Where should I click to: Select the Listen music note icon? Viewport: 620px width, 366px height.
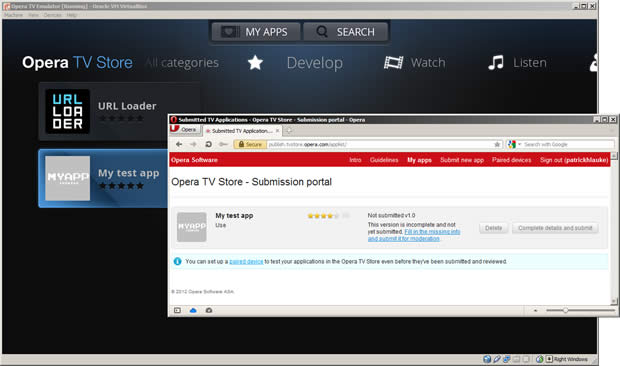click(496, 62)
